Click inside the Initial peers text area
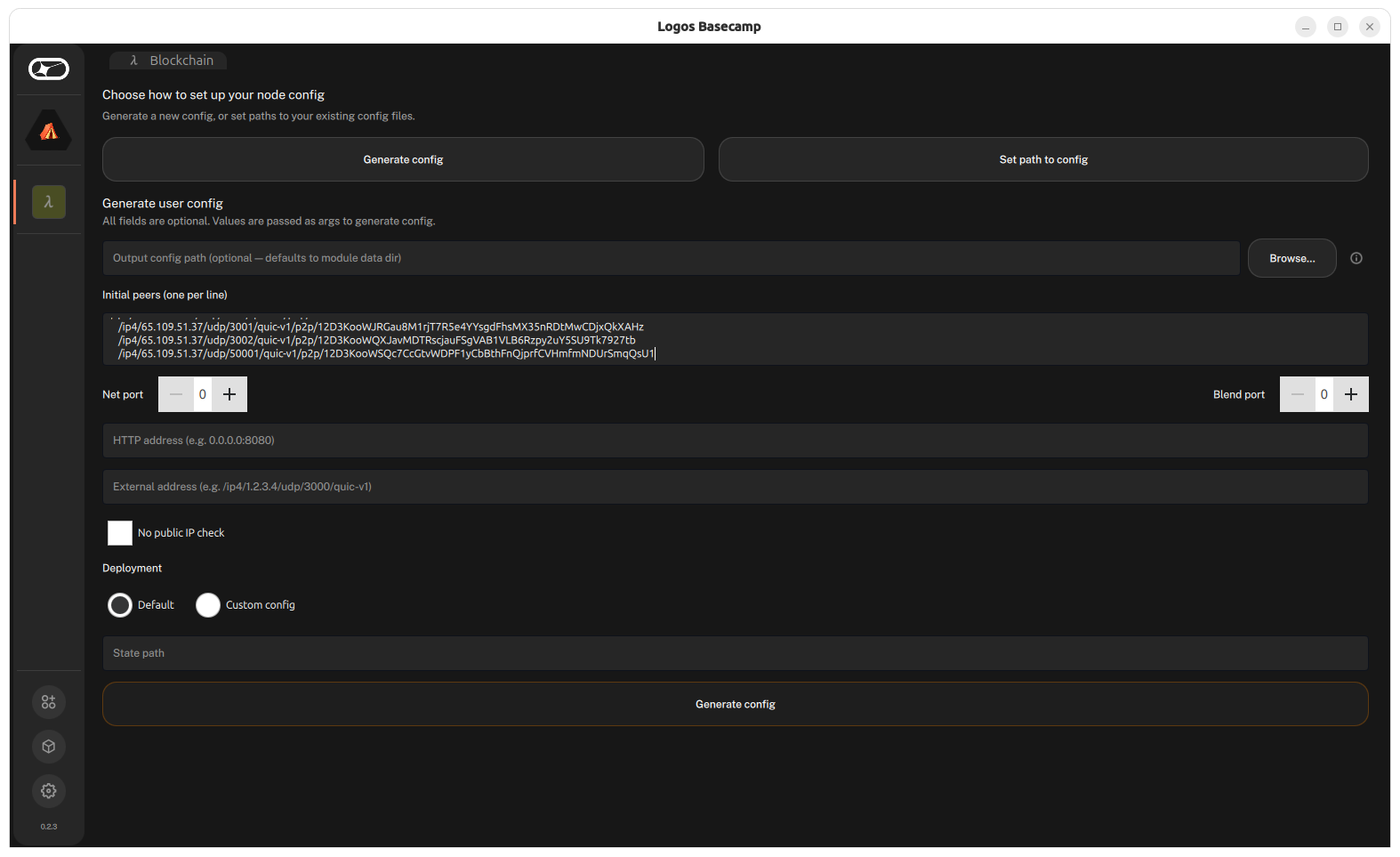 736,339
